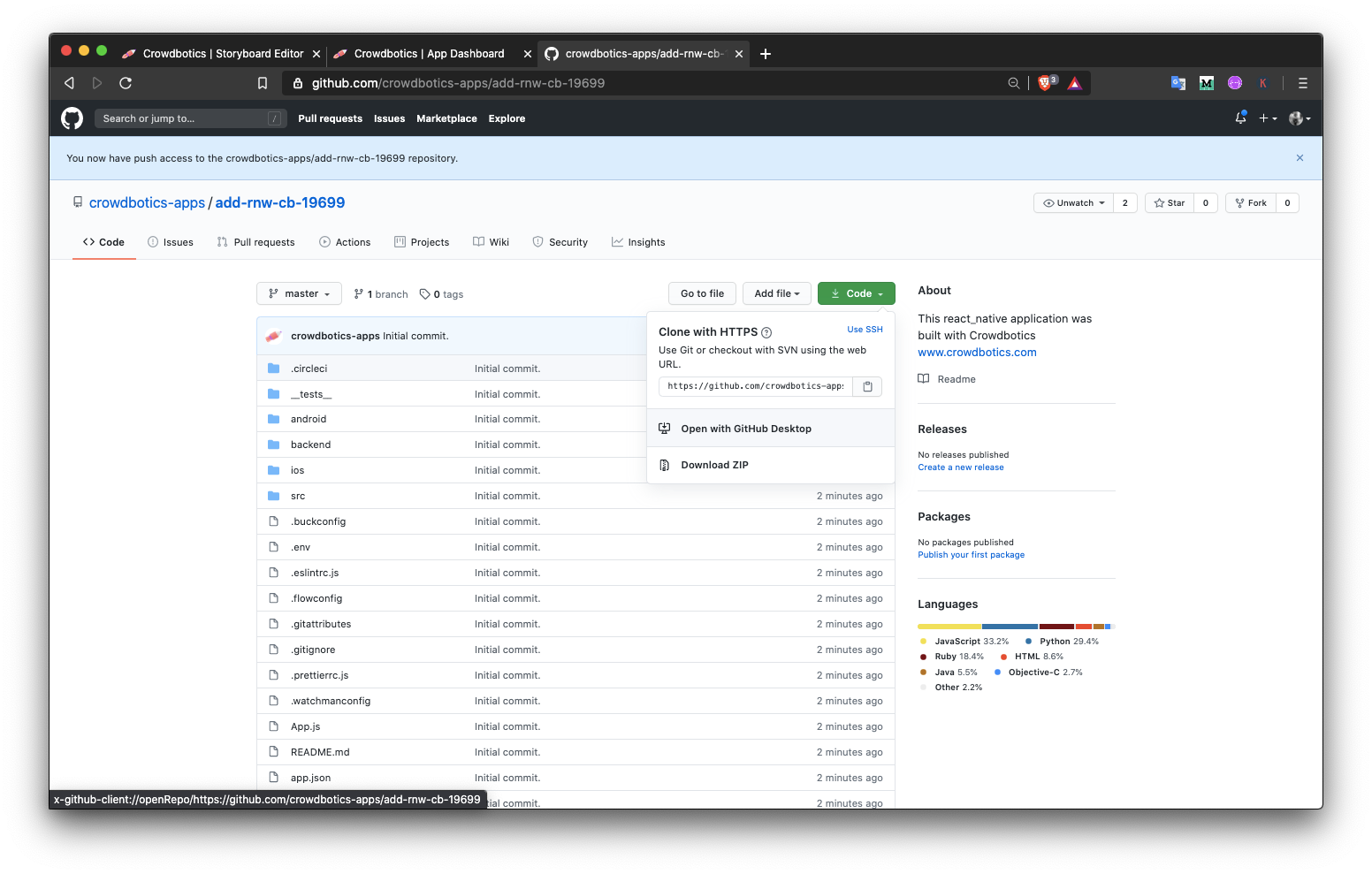
Task: Click the www.crowdbotics.com link
Action: point(976,352)
